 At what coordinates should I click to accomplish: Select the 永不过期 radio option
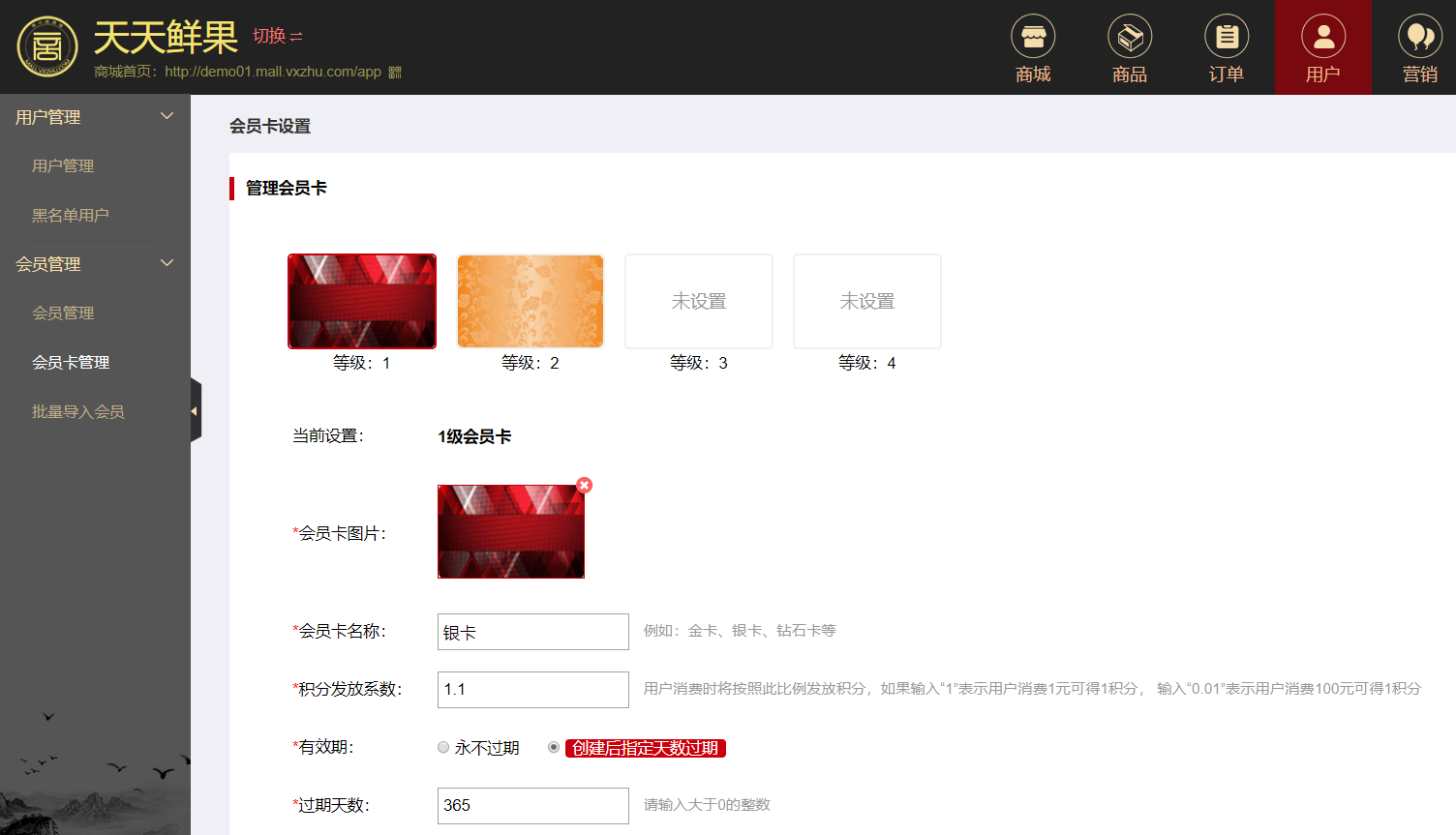pyautogui.click(x=443, y=747)
